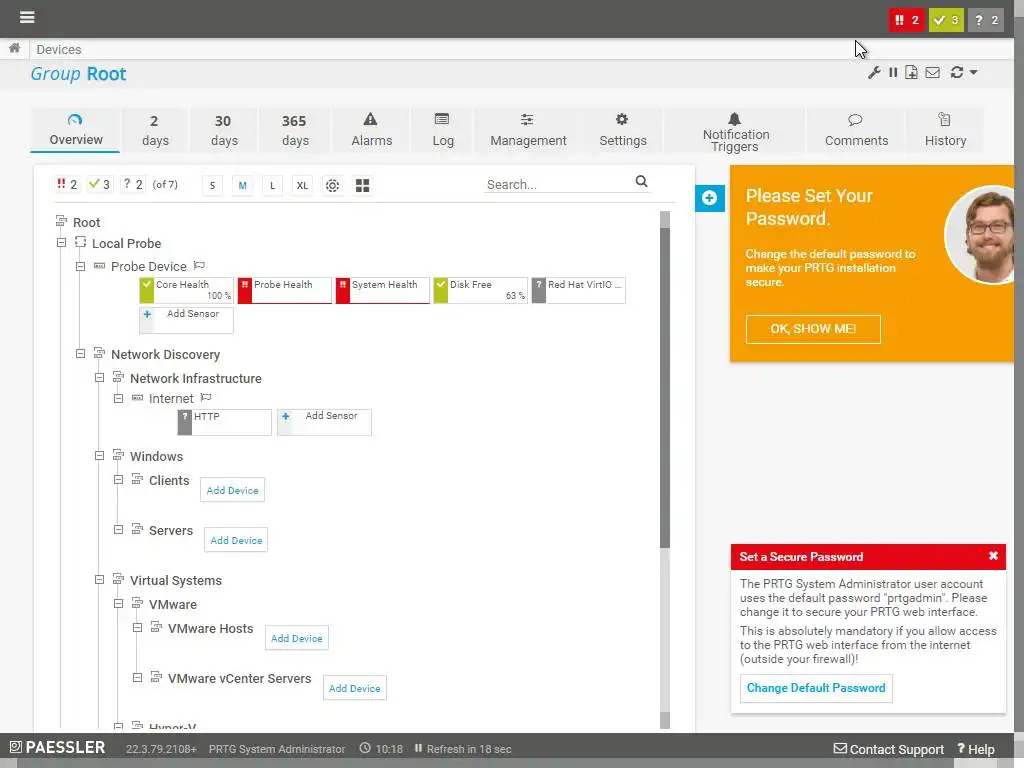The height and width of the screenshot is (768, 1024).
Task: Open the Log tab
Action: tap(442, 130)
